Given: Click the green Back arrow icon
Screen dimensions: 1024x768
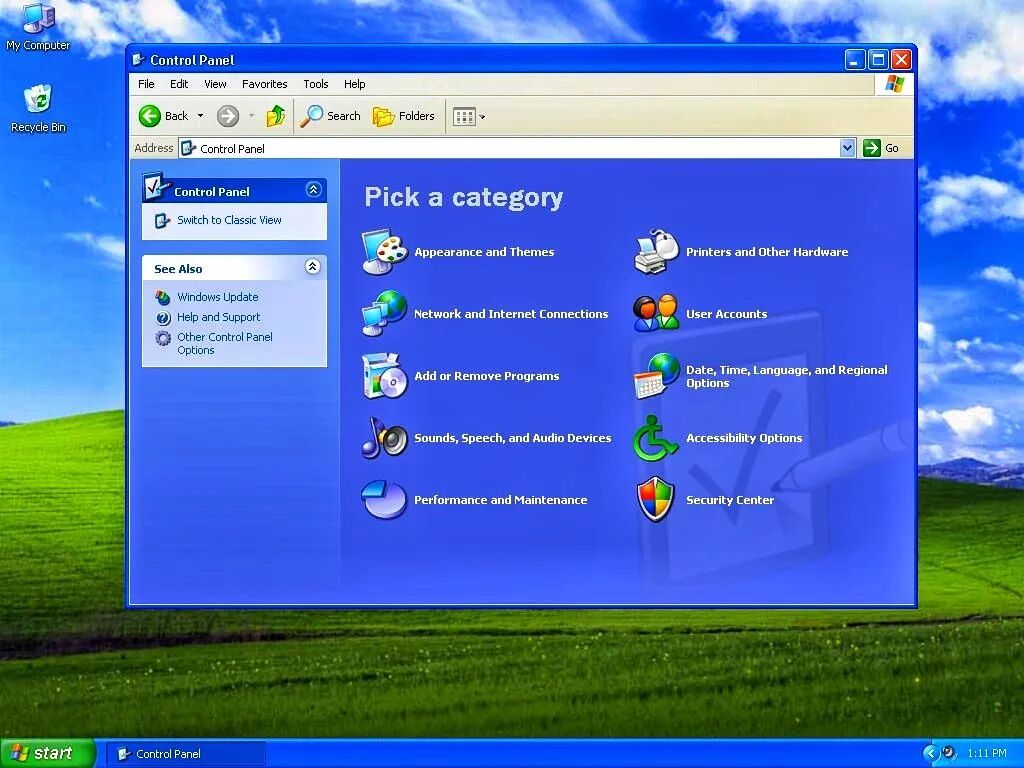Looking at the screenshot, I should coord(150,116).
